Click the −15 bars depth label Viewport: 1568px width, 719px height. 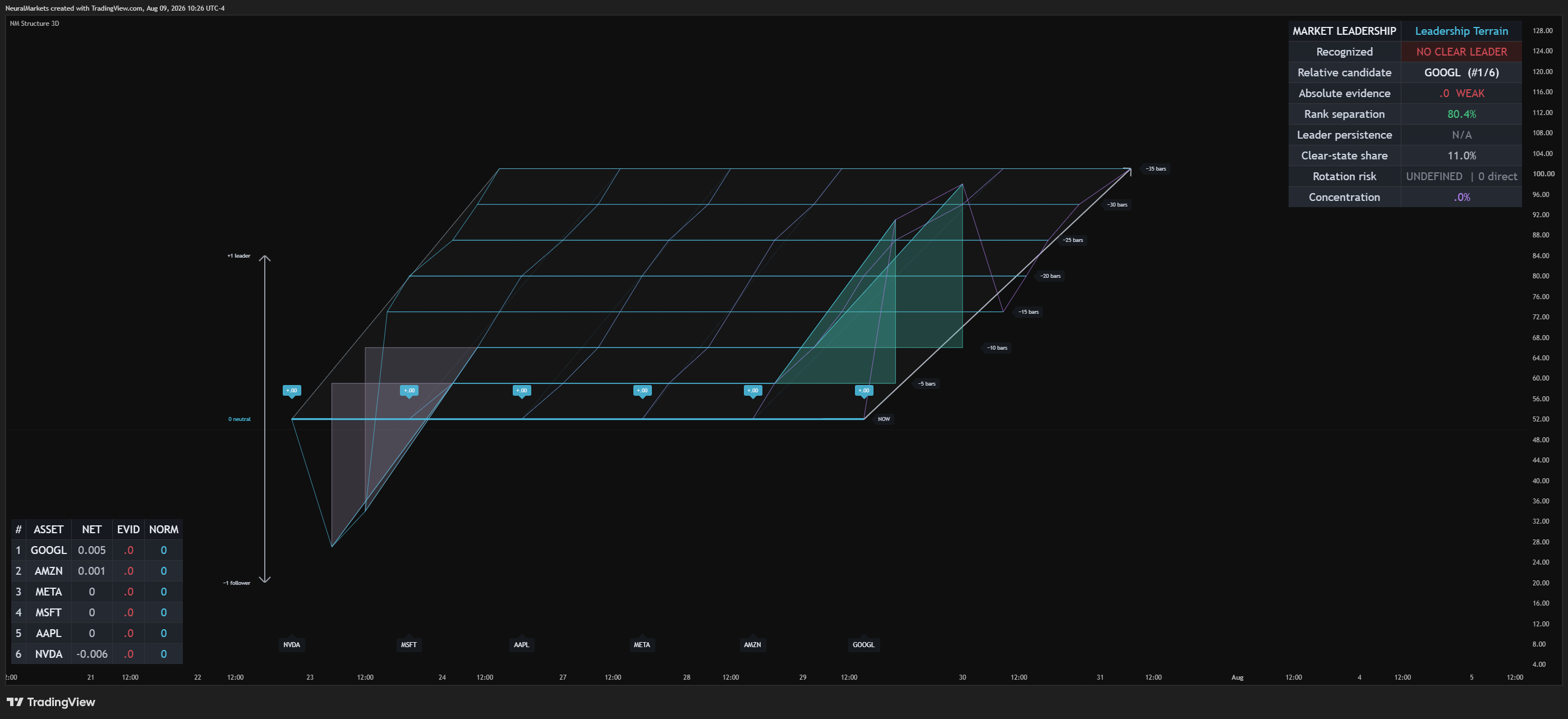pyautogui.click(x=1029, y=312)
